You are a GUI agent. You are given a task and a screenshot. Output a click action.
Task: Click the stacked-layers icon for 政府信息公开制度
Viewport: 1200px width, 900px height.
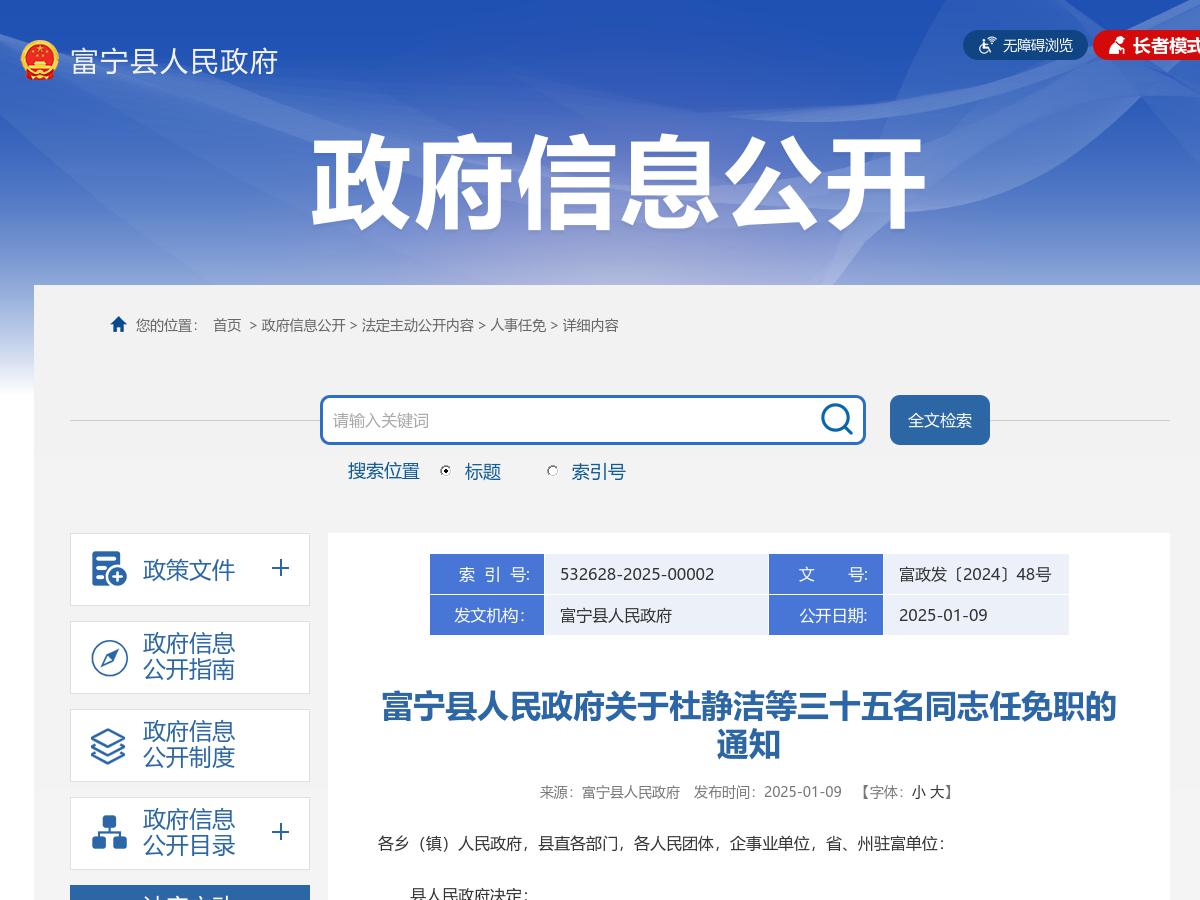coord(107,745)
